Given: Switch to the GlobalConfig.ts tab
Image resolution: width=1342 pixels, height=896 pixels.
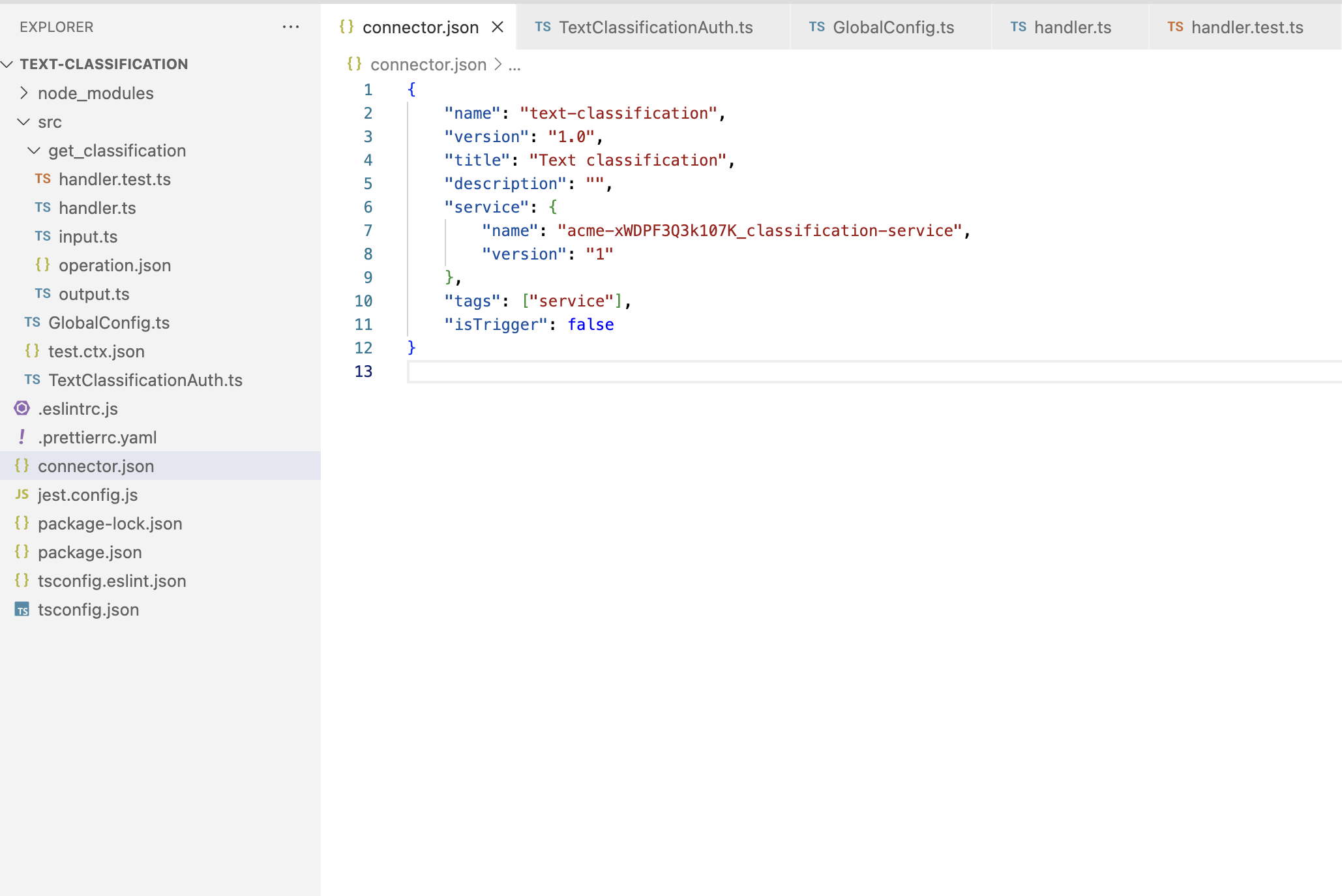Looking at the screenshot, I should [x=892, y=27].
